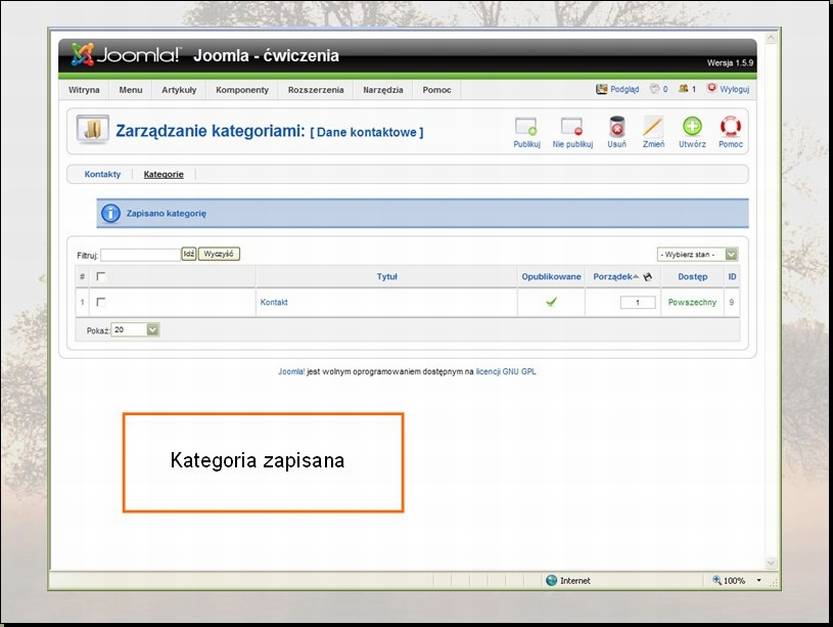This screenshot has height=627, width=833.
Task: Open the Kontakt category link
Action: coord(274,302)
